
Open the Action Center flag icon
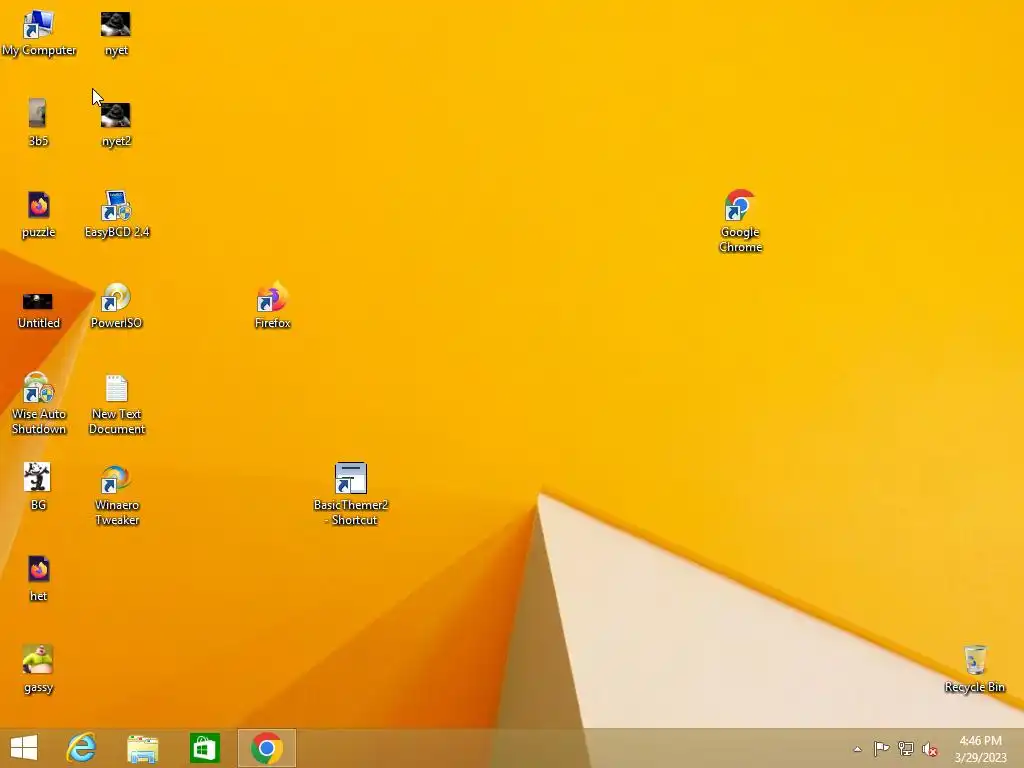coord(881,749)
